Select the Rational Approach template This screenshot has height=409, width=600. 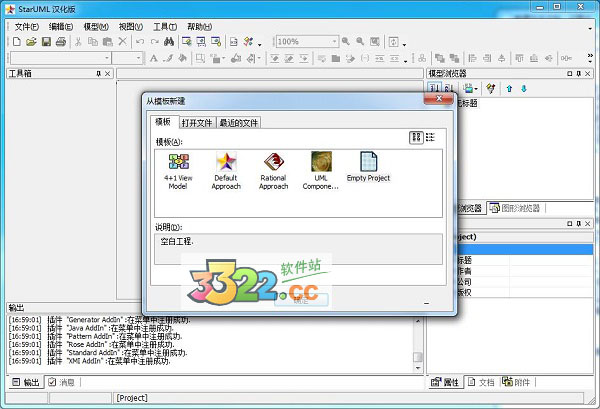click(x=274, y=171)
